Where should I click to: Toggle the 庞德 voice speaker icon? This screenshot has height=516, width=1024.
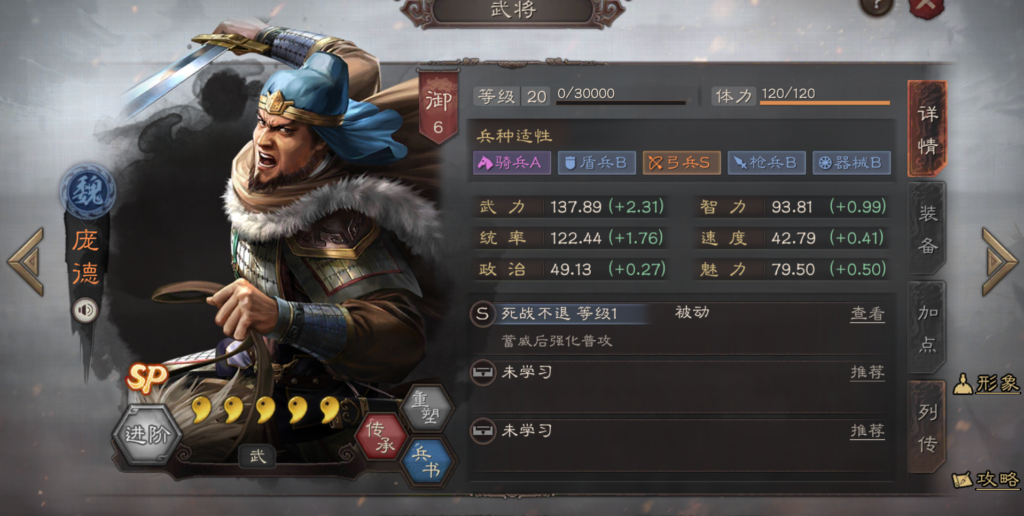coord(86,311)
